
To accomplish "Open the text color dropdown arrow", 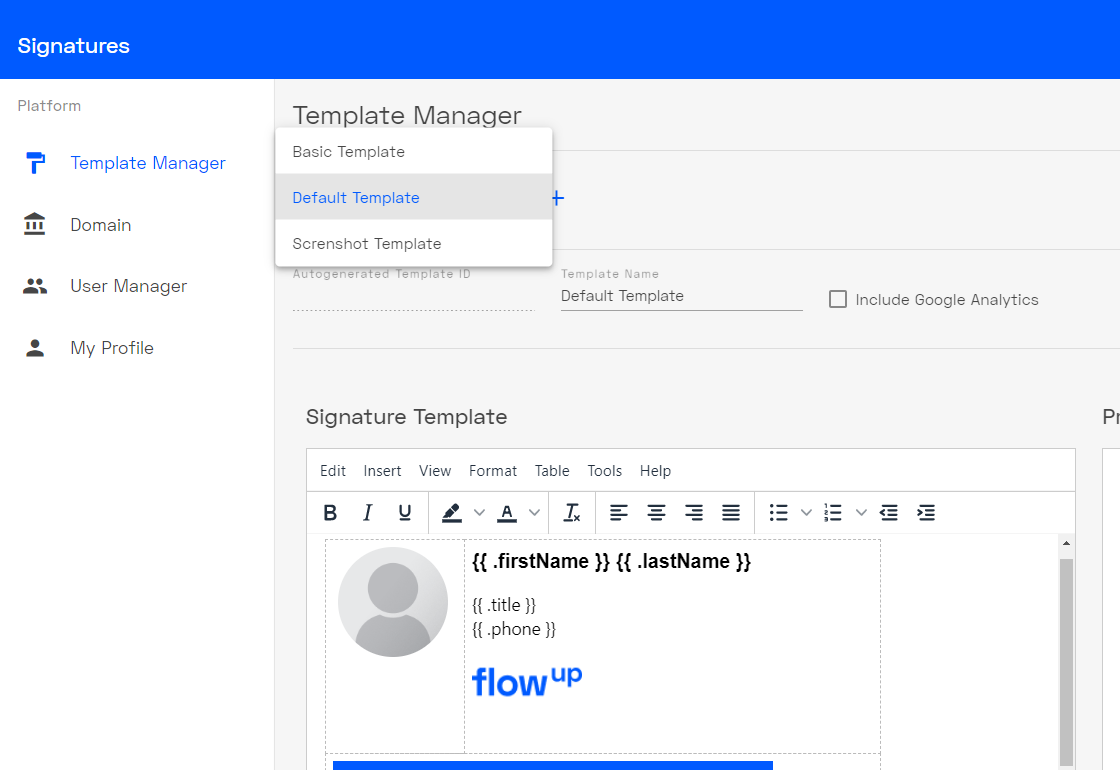I will point(535,512).
